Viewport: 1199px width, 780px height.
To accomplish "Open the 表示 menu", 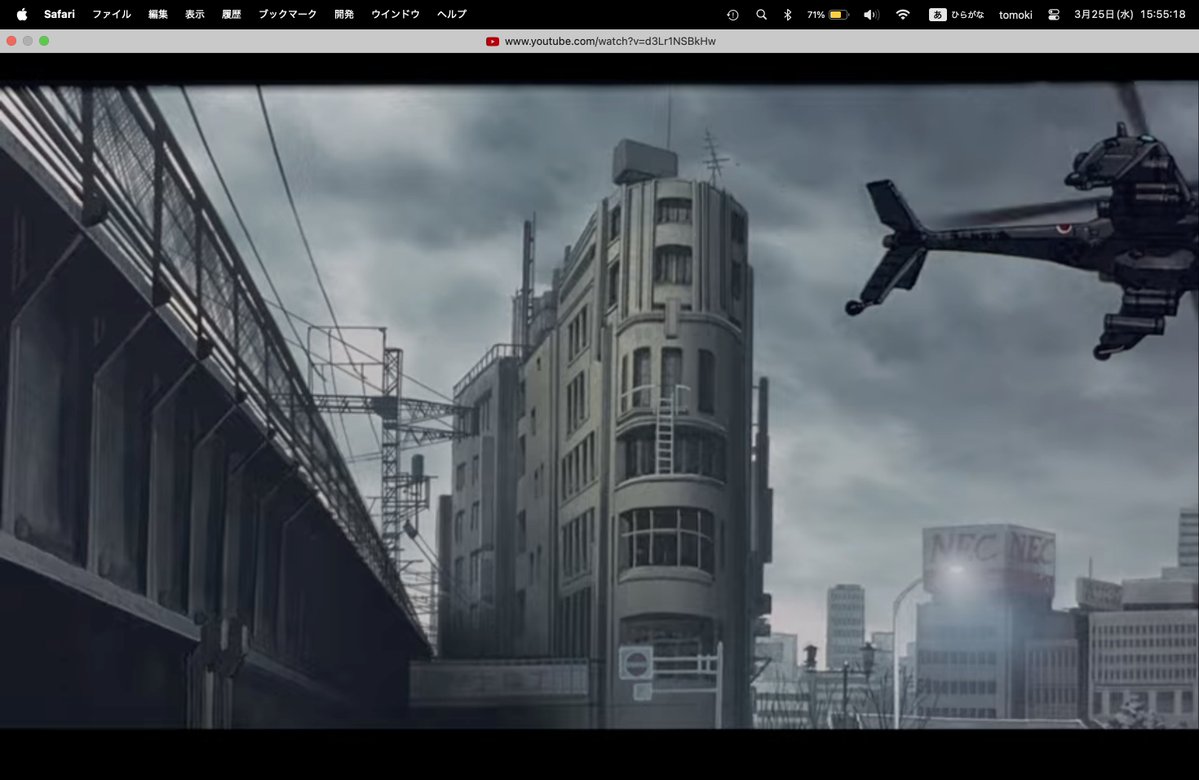I will point(195,14).
